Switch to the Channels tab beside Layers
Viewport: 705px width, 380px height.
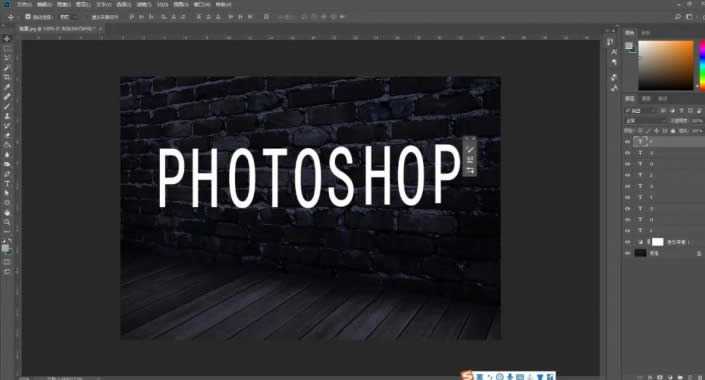646,98
